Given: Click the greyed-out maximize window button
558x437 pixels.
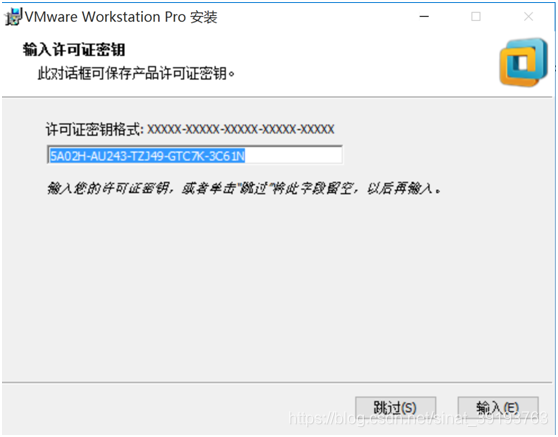Looking at the screenshot, I should point(476,16).
